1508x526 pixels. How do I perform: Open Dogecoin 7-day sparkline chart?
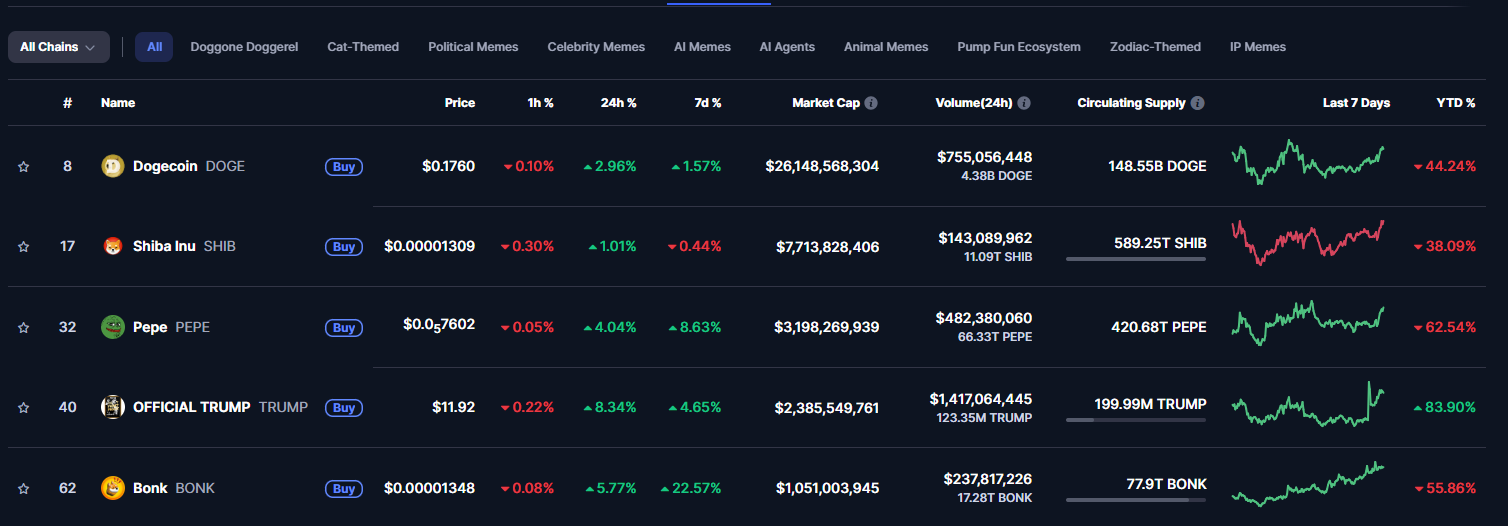(1308, 162)
